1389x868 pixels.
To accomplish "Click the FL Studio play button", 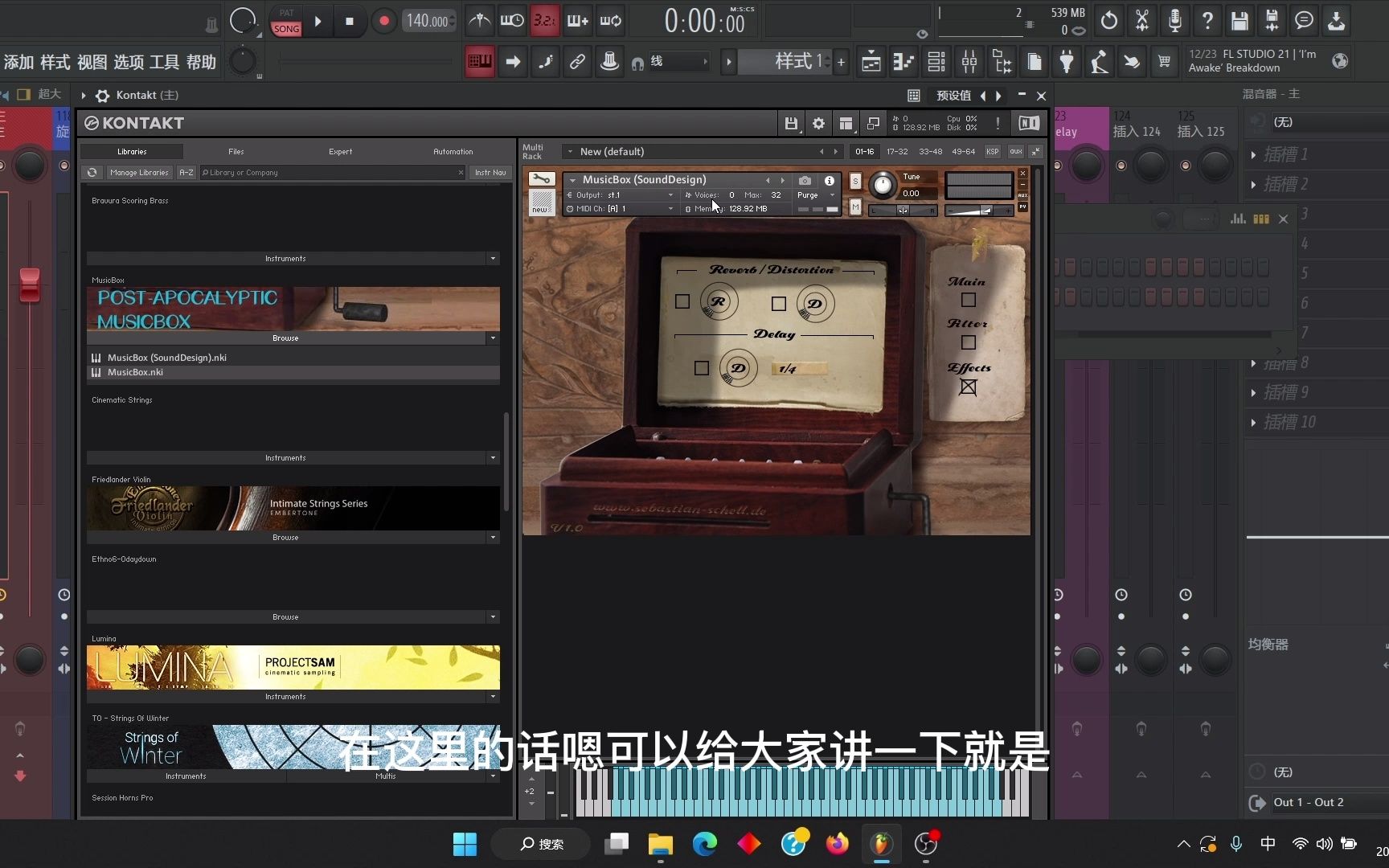I will [318, 22].
